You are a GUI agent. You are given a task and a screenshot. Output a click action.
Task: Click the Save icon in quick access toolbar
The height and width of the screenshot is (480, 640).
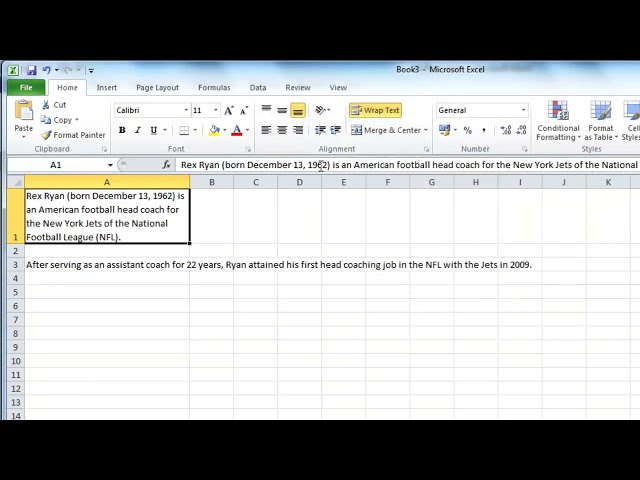(x=31, y=70)
